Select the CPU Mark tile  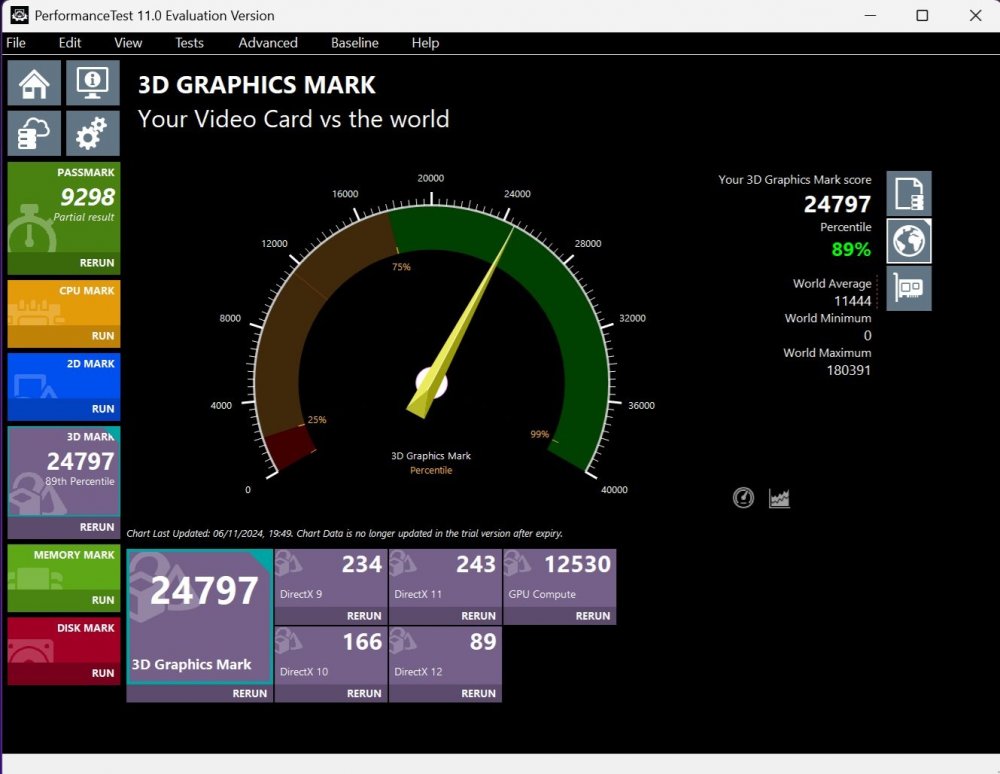(64, 303)
